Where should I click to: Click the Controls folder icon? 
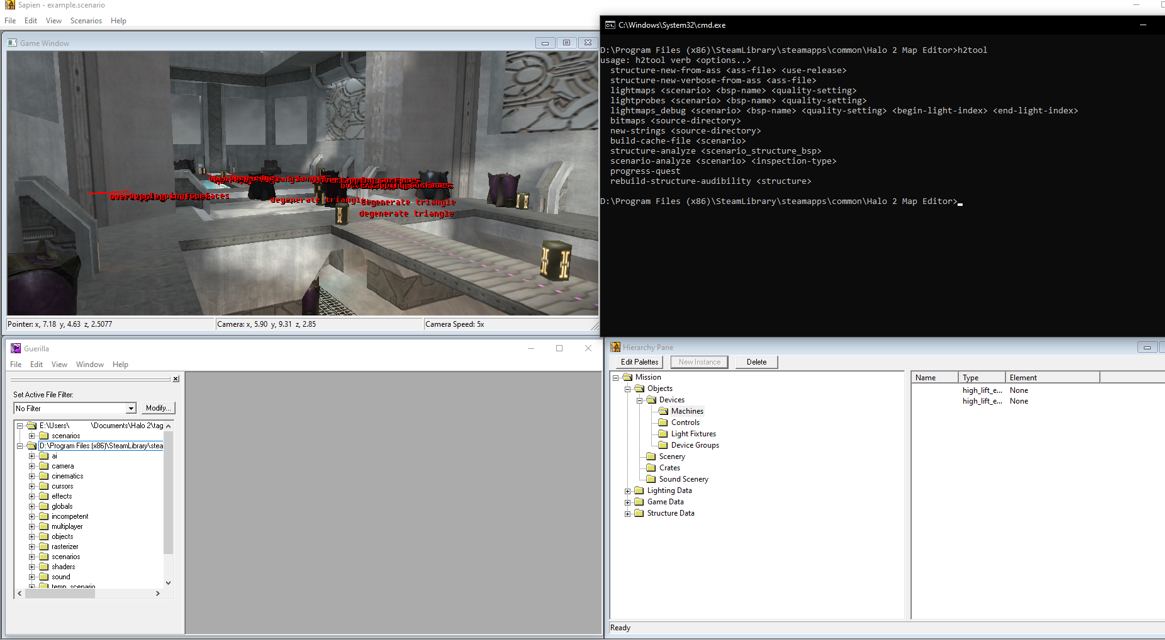(663, 422)
